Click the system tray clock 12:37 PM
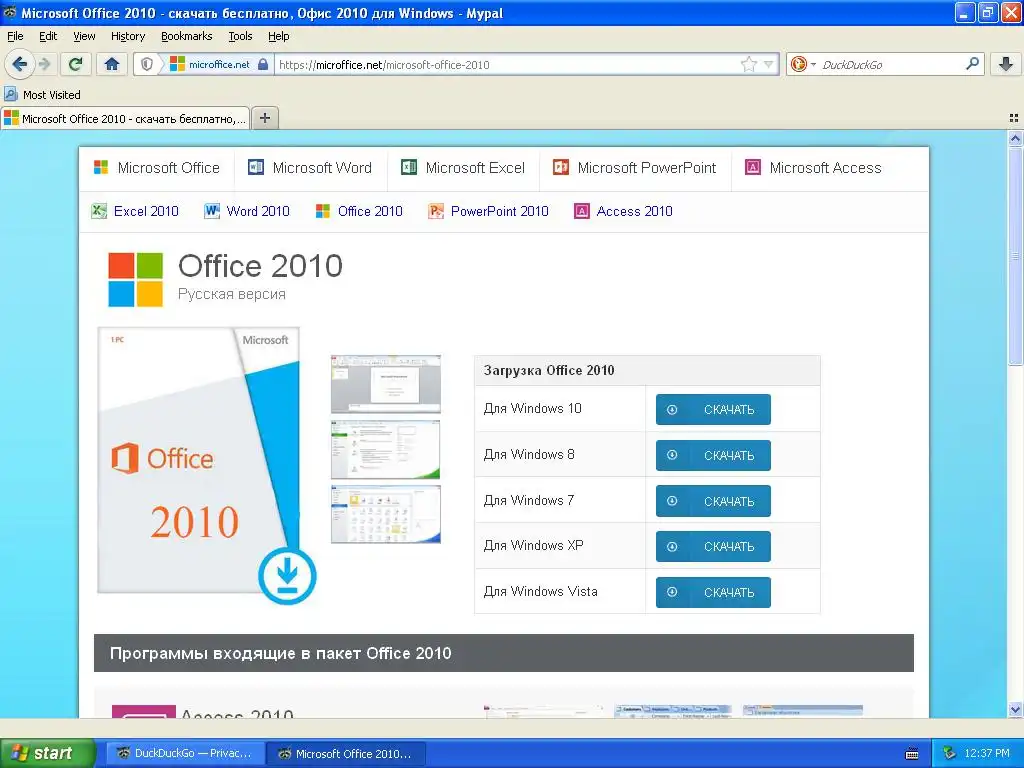Screen dimensions: 1024x768 coord(987,753)
